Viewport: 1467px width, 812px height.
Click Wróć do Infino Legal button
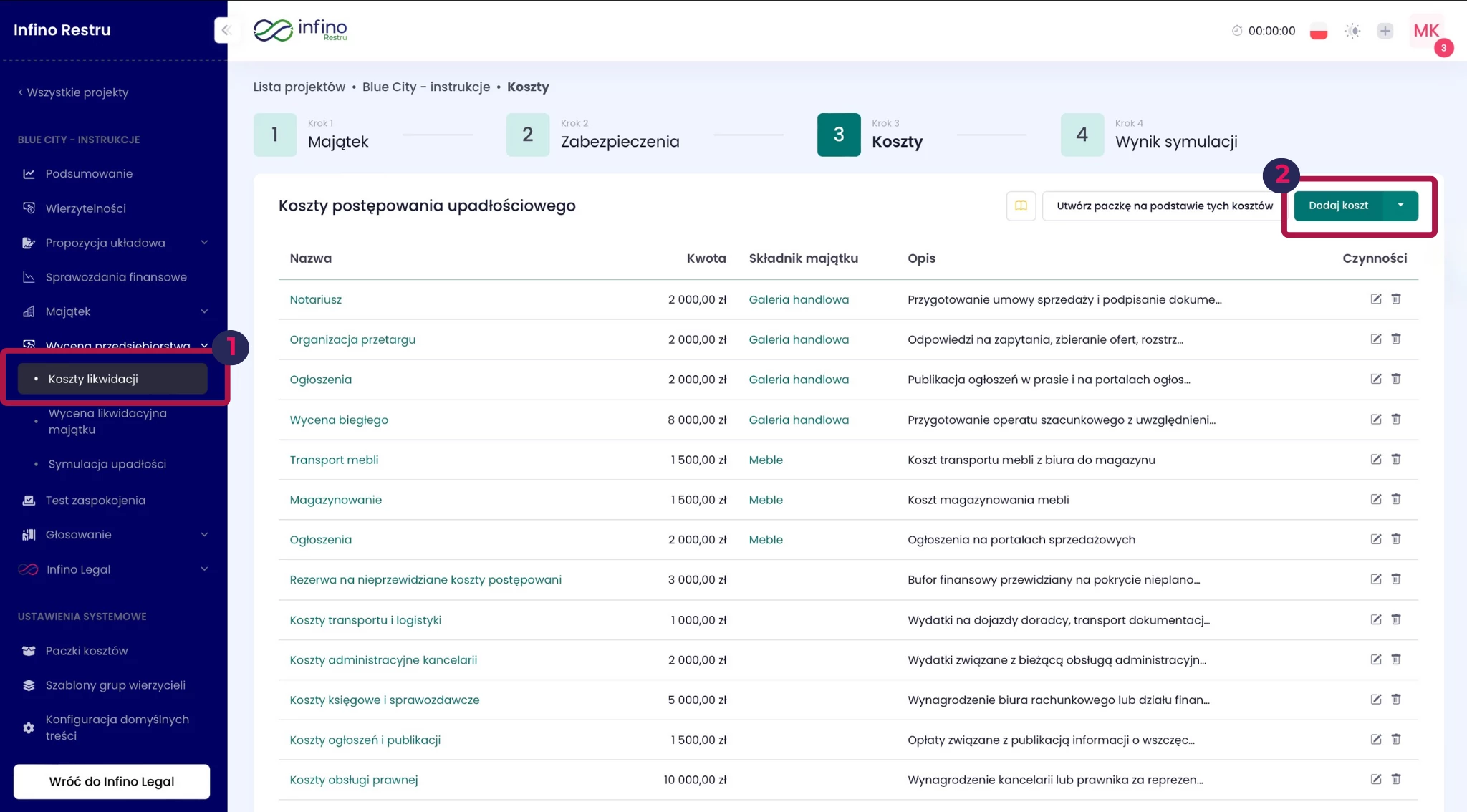pos(112,781)
